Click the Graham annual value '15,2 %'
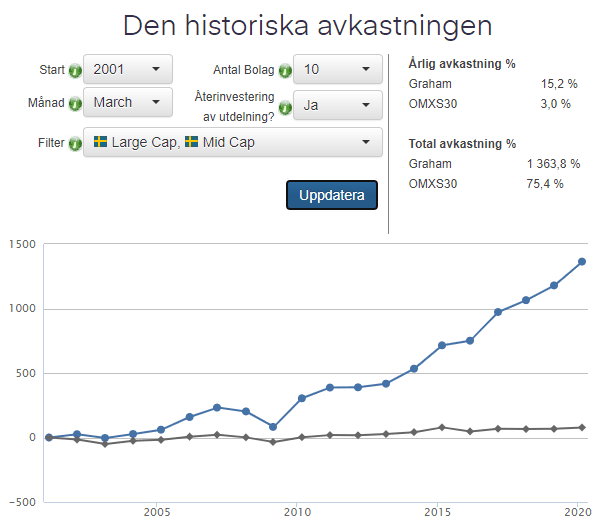The image size is (609, 527). (x=559, y=84)
